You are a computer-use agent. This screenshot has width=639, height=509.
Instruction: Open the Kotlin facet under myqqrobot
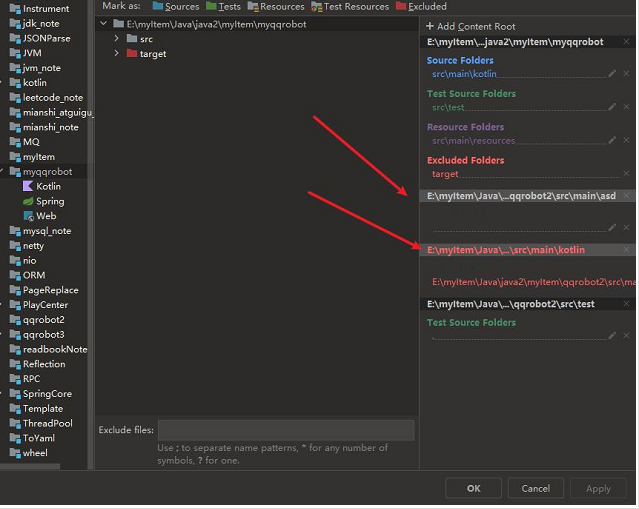[x=42, y=186]
